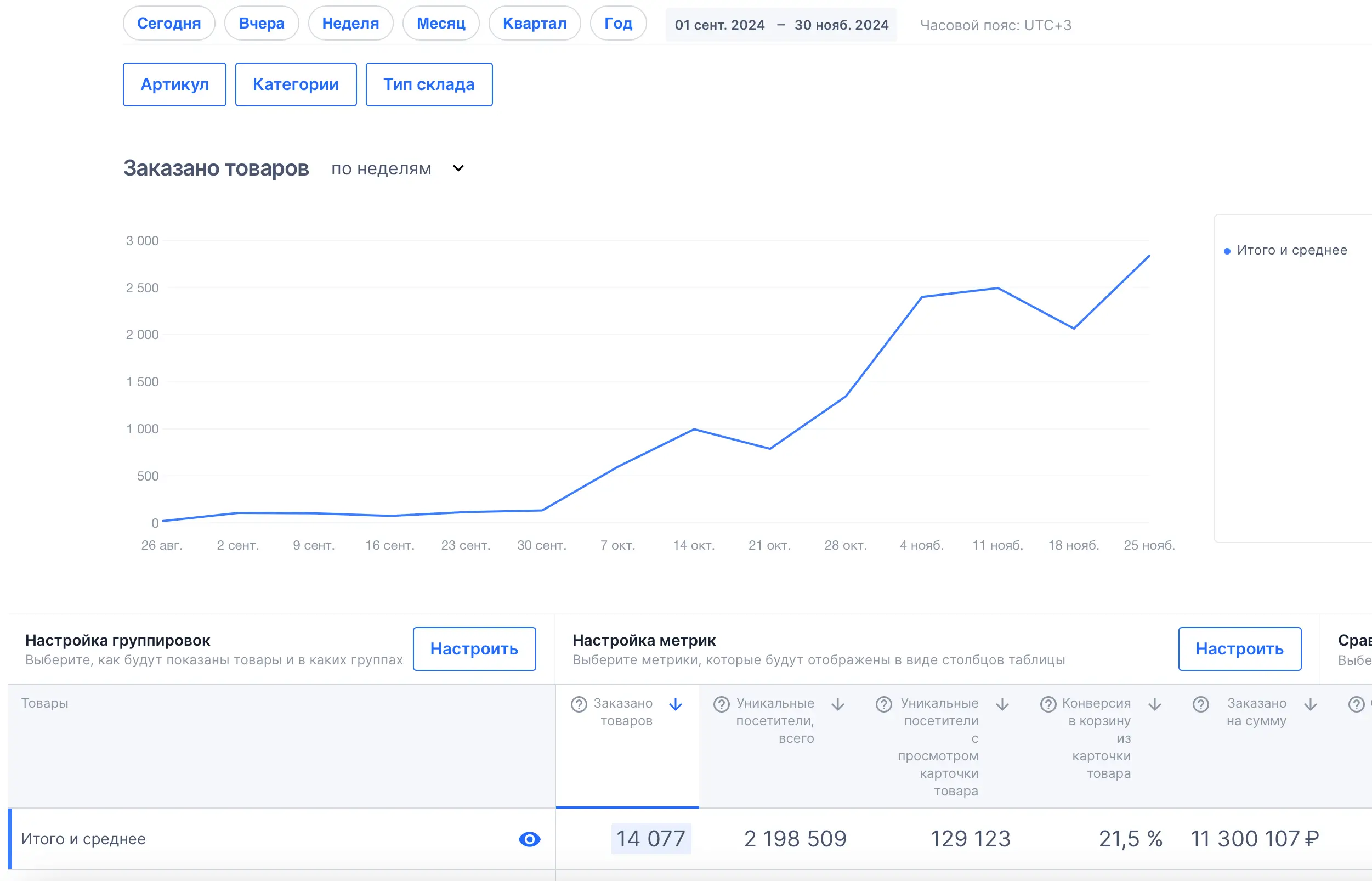Select the Месяц period tab

440,24
